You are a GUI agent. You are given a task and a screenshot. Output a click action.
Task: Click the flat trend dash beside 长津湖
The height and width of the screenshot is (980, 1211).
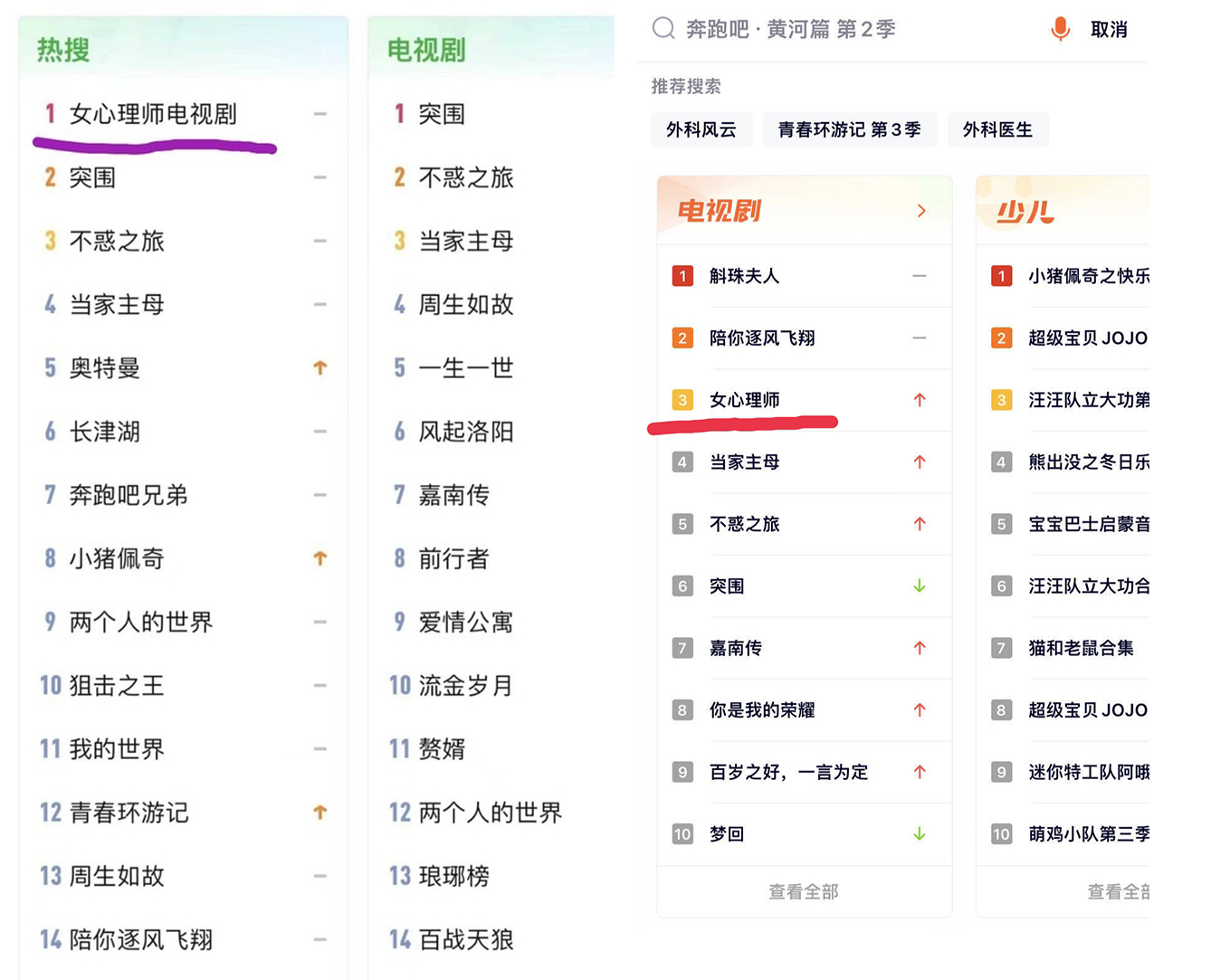coord(319,432)
